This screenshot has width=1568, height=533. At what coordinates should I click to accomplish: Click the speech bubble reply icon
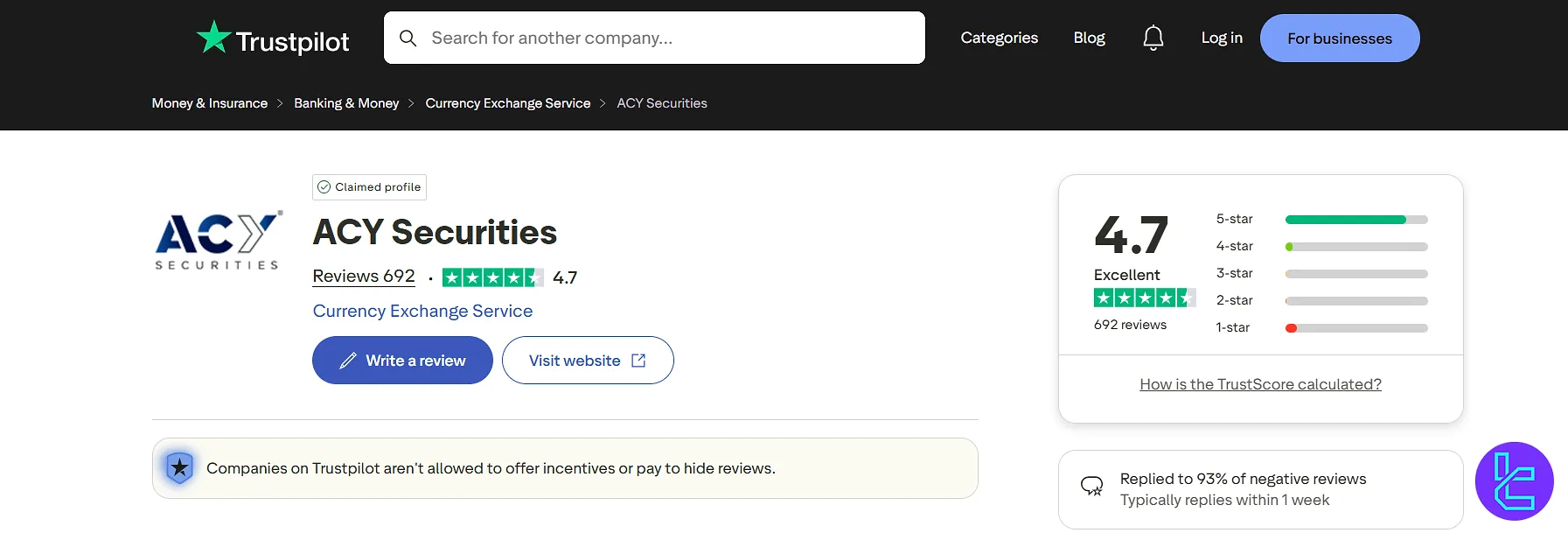[x=1091, y=486]
